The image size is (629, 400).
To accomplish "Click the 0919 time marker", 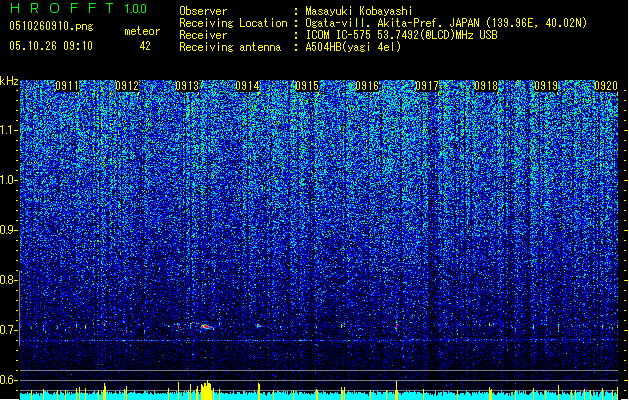I will [x=546, y=86].
